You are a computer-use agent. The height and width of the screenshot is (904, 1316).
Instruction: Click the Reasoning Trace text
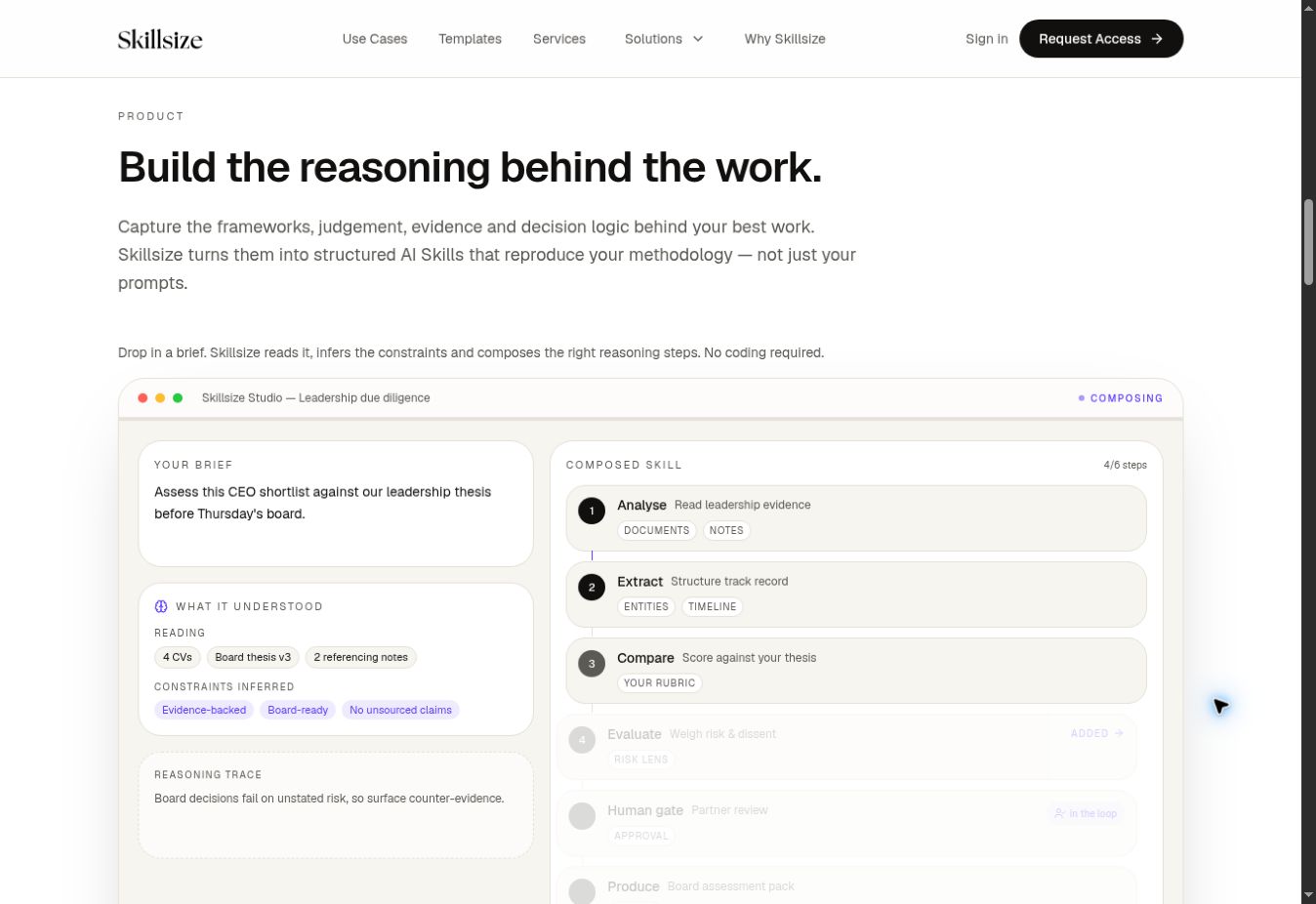pos(329,798)
